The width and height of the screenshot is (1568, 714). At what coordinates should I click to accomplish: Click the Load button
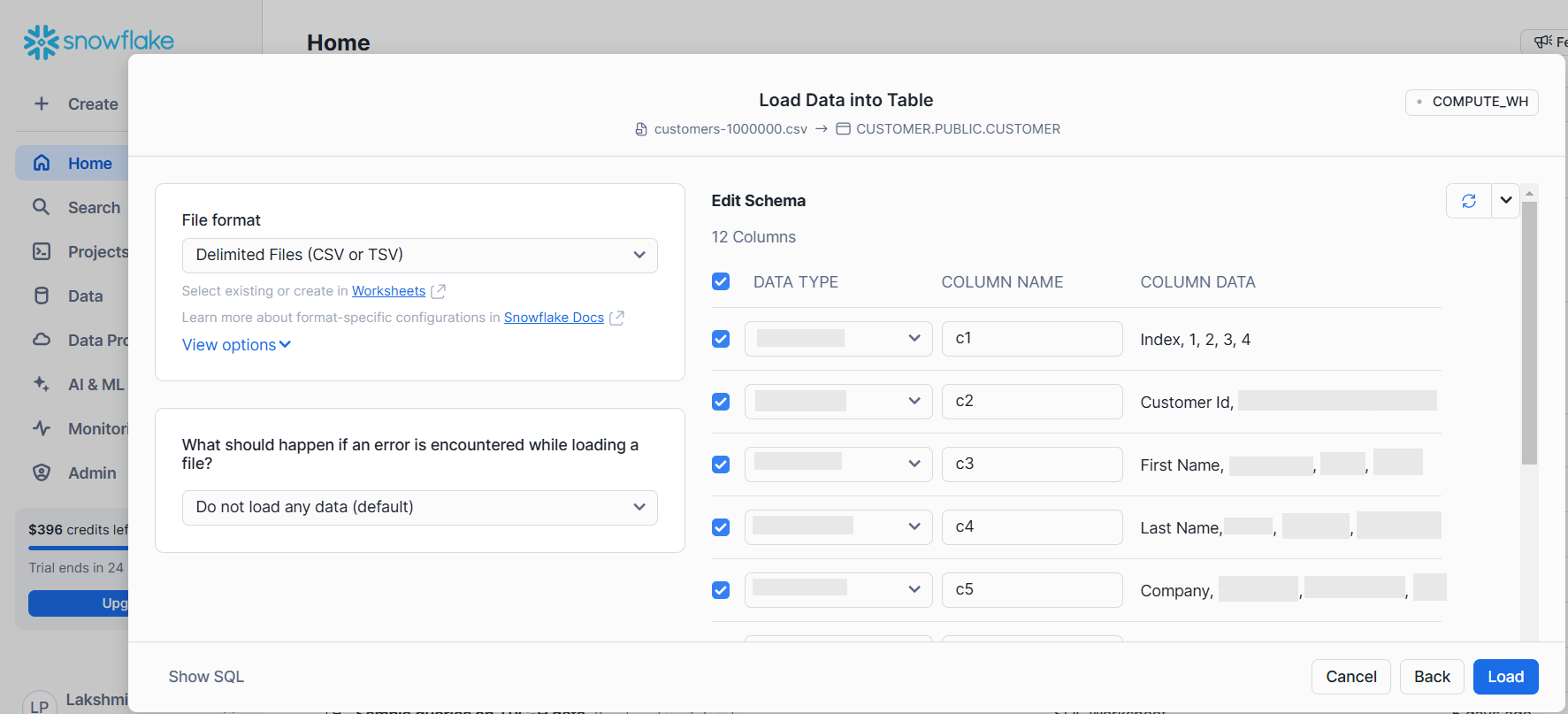click(x=1505, y=677)
